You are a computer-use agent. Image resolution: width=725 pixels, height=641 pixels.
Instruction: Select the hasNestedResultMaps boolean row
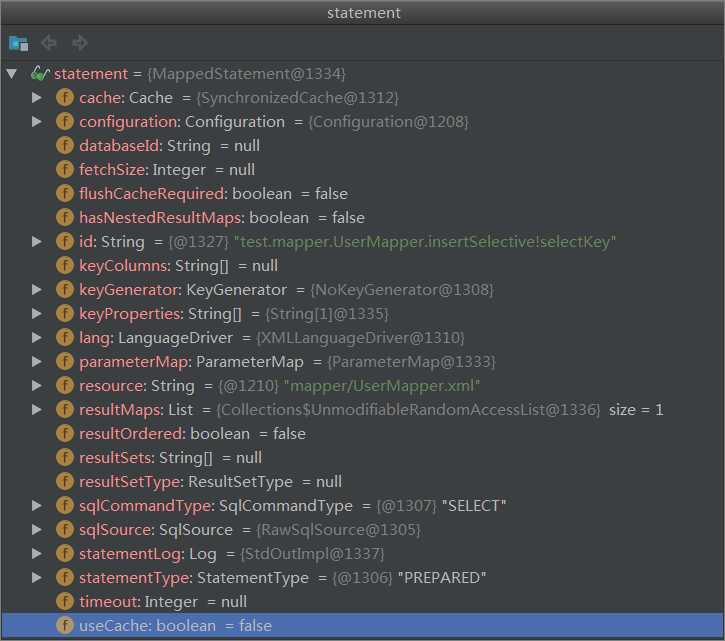click(221, 218)
